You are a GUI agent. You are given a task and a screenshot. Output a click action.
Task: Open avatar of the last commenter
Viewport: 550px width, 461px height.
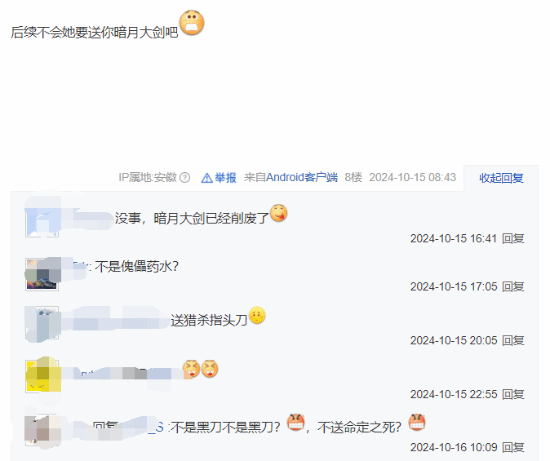click(41, 431)
